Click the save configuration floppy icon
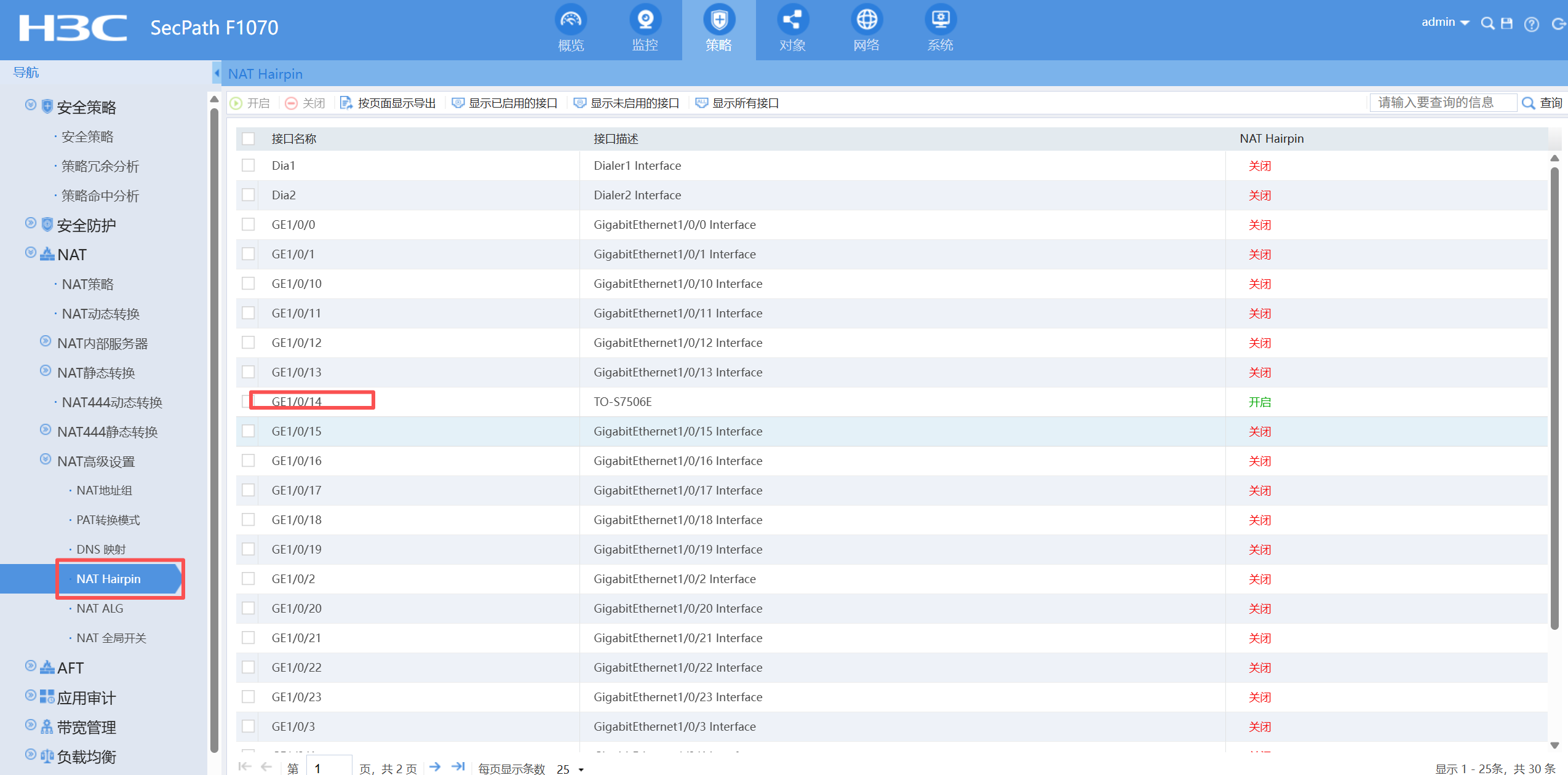The width and height of the screenshot is (1568, 775). click(x=1506, y=23)
